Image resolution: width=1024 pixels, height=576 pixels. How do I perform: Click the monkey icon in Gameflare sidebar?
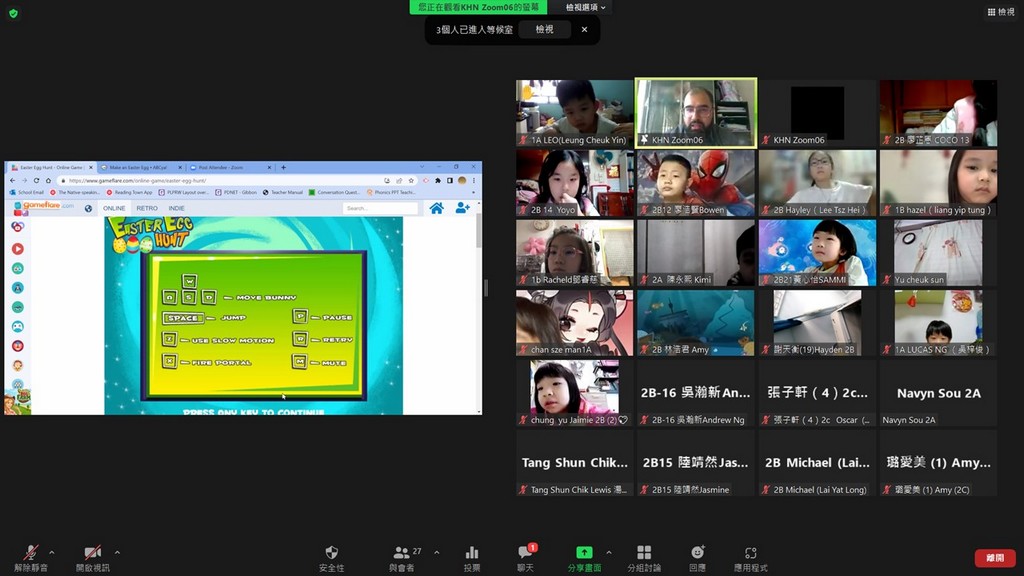[18, 366]
